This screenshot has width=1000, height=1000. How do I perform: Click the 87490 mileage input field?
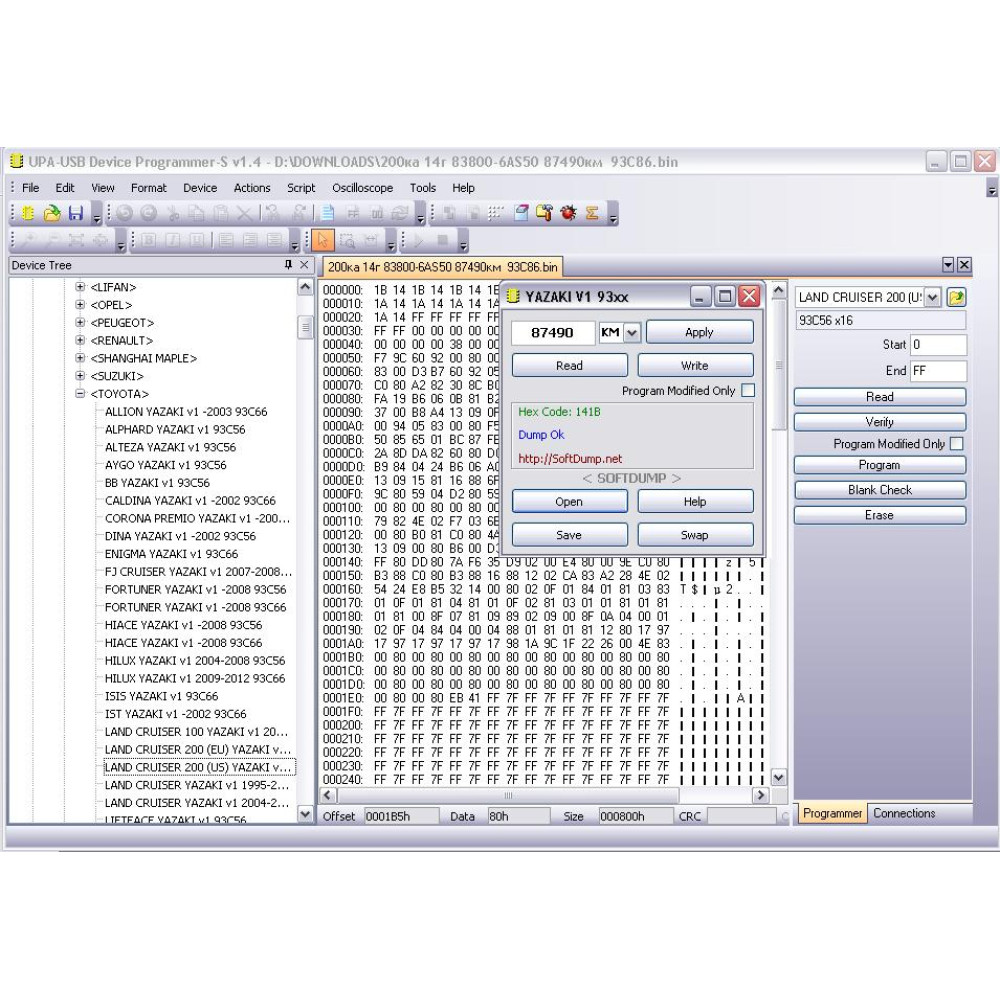pos(553,333)
